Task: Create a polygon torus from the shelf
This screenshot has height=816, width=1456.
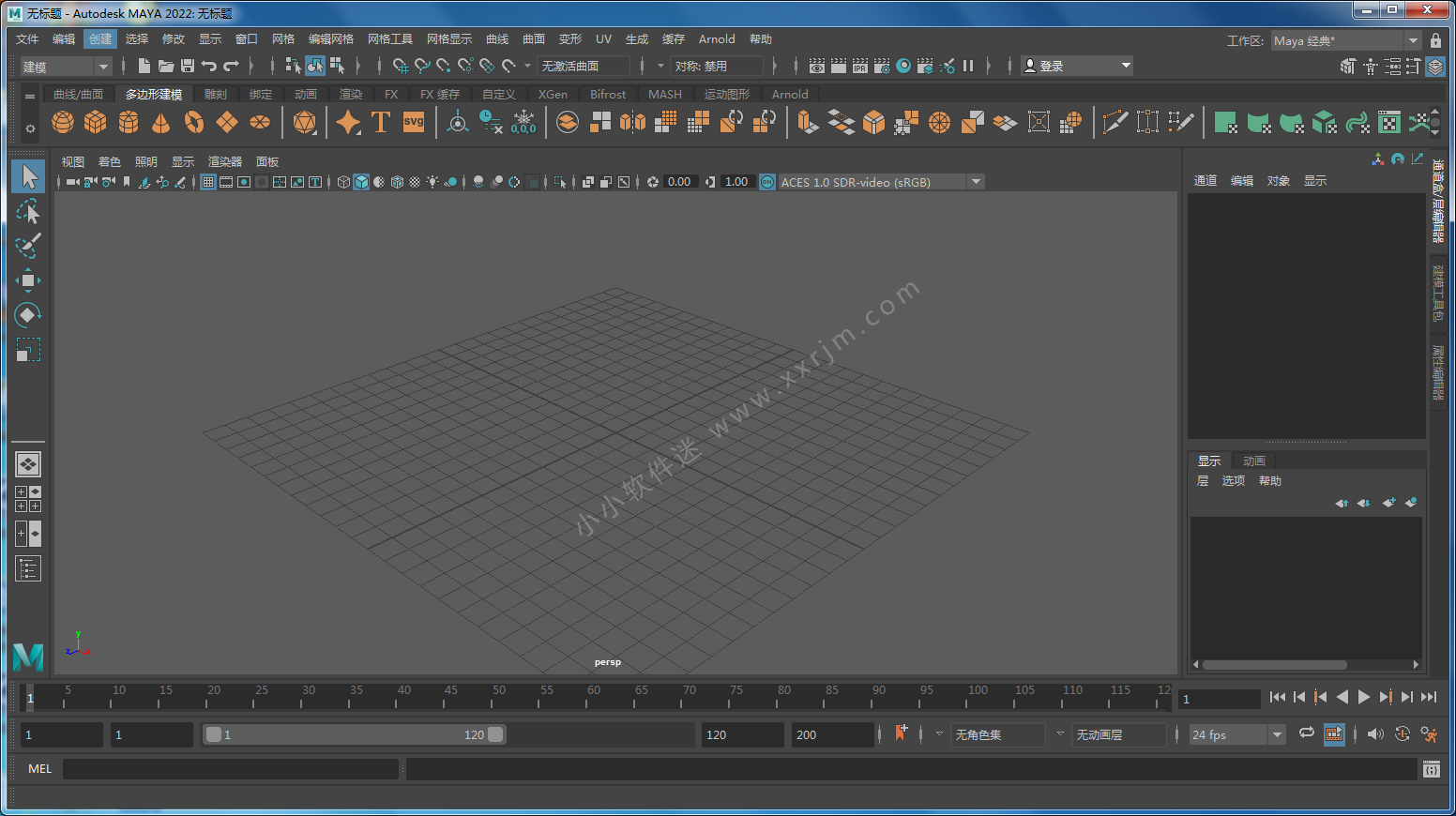Action: (194, 123)
